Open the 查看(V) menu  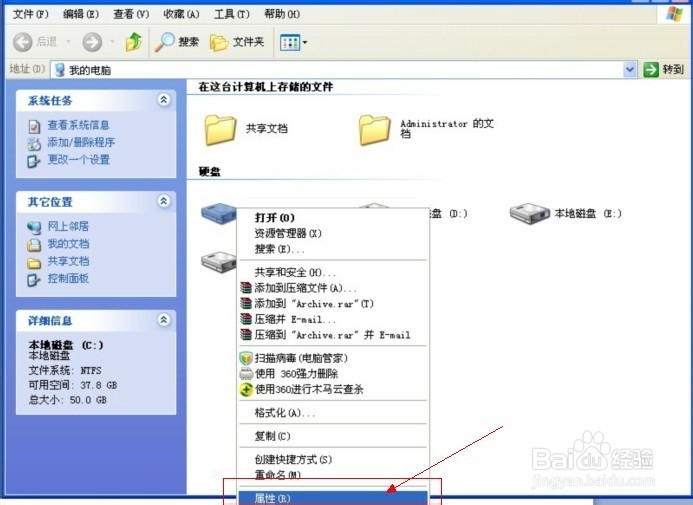(x=131, y=15)
